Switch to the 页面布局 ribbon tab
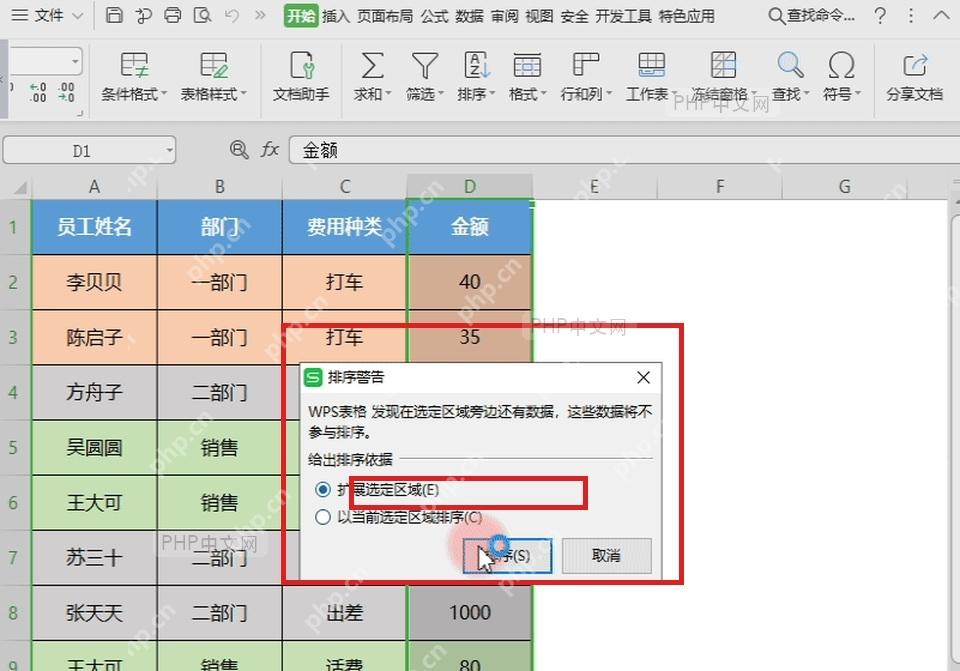This screenshot has width=960, height=671. point(385,15)
